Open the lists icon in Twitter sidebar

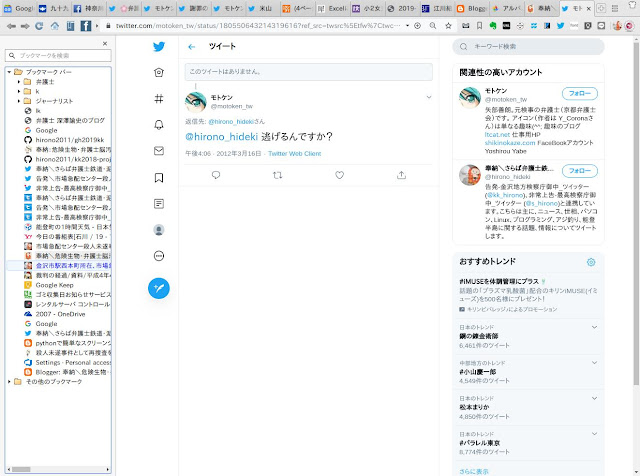click(159, 203)
